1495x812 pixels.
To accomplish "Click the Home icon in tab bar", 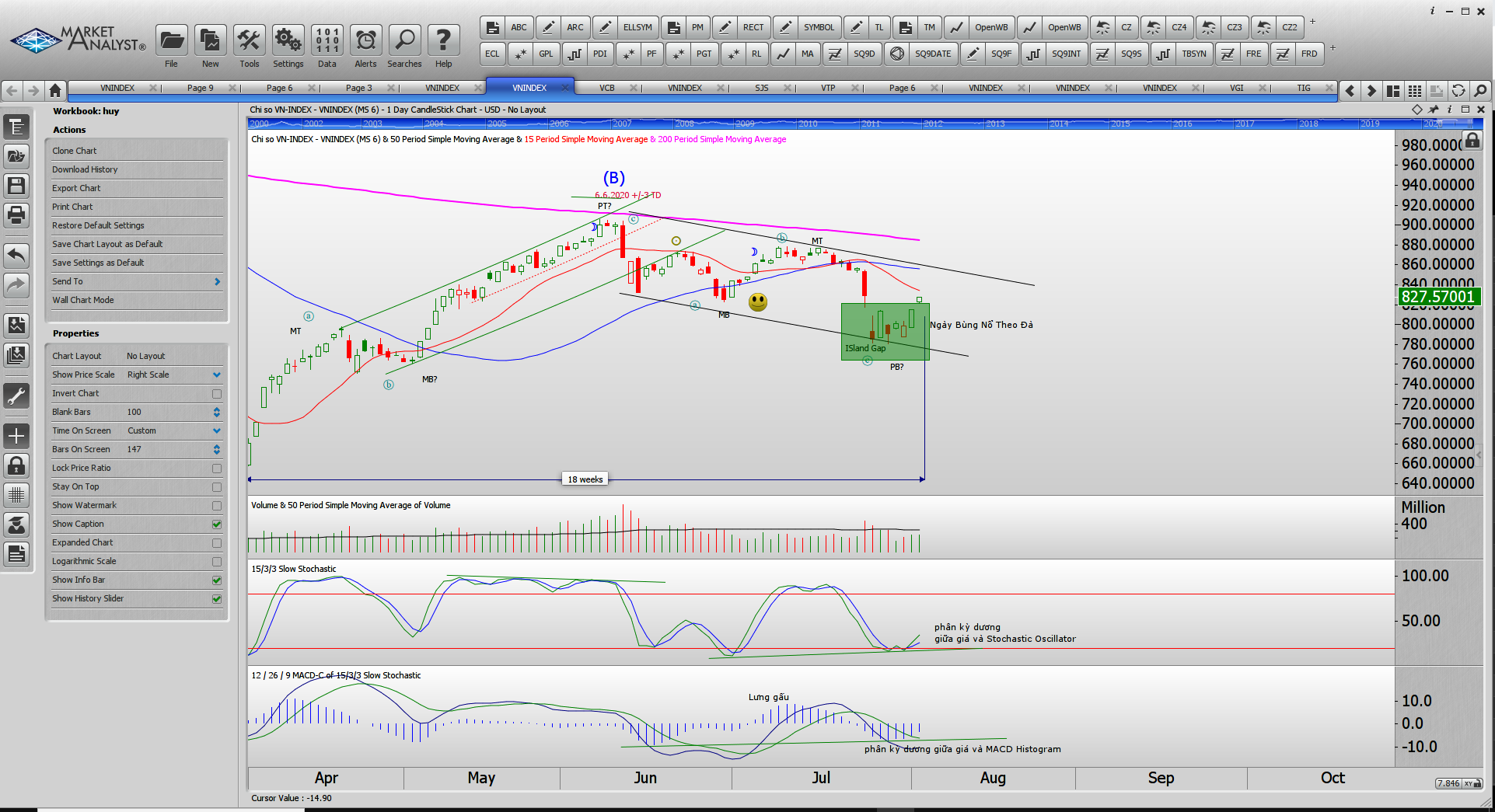I will tap(54, 90).
